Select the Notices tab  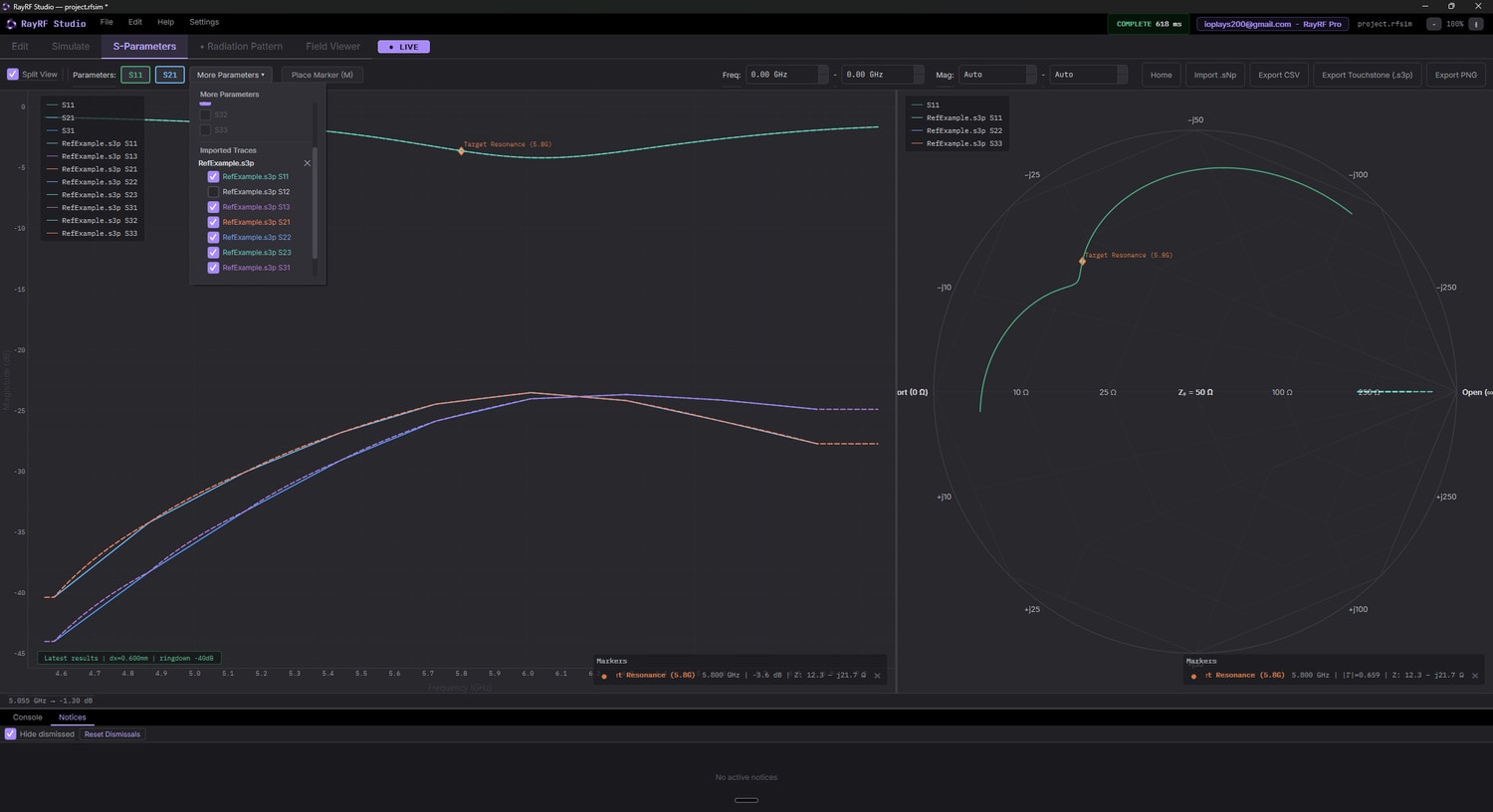click(x=73, y=717)
